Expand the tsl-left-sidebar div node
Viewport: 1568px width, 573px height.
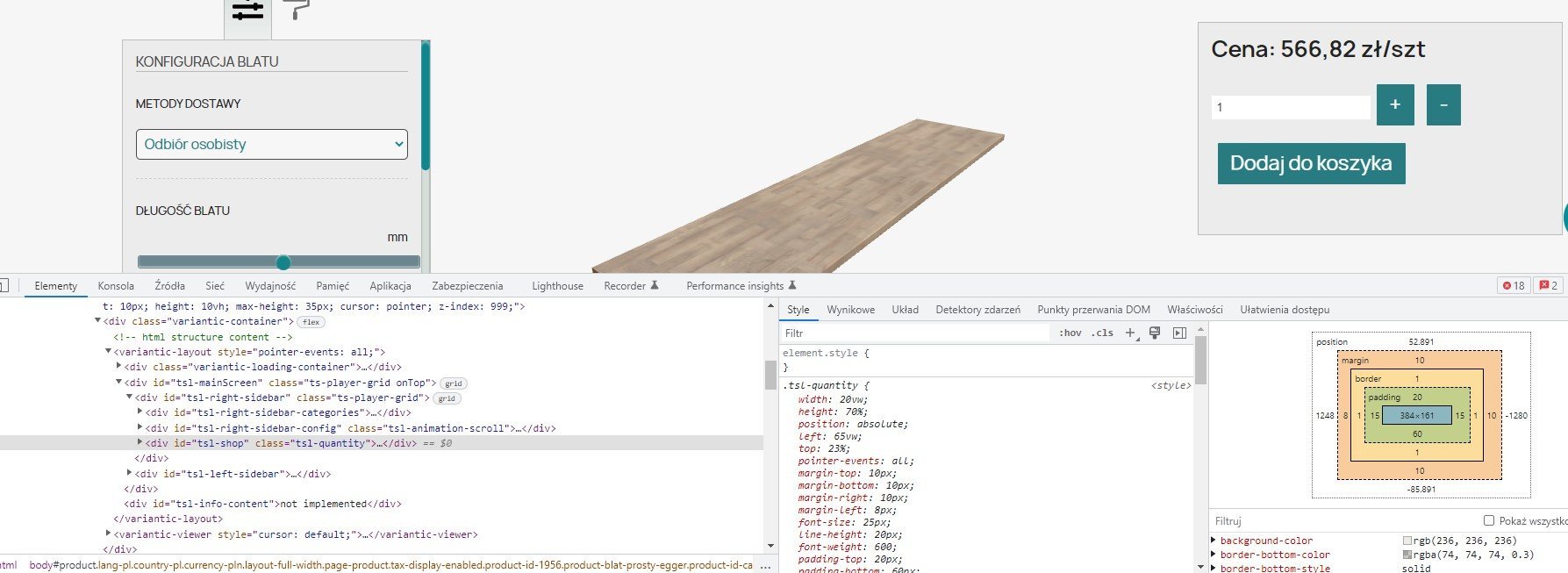[130, 473]
